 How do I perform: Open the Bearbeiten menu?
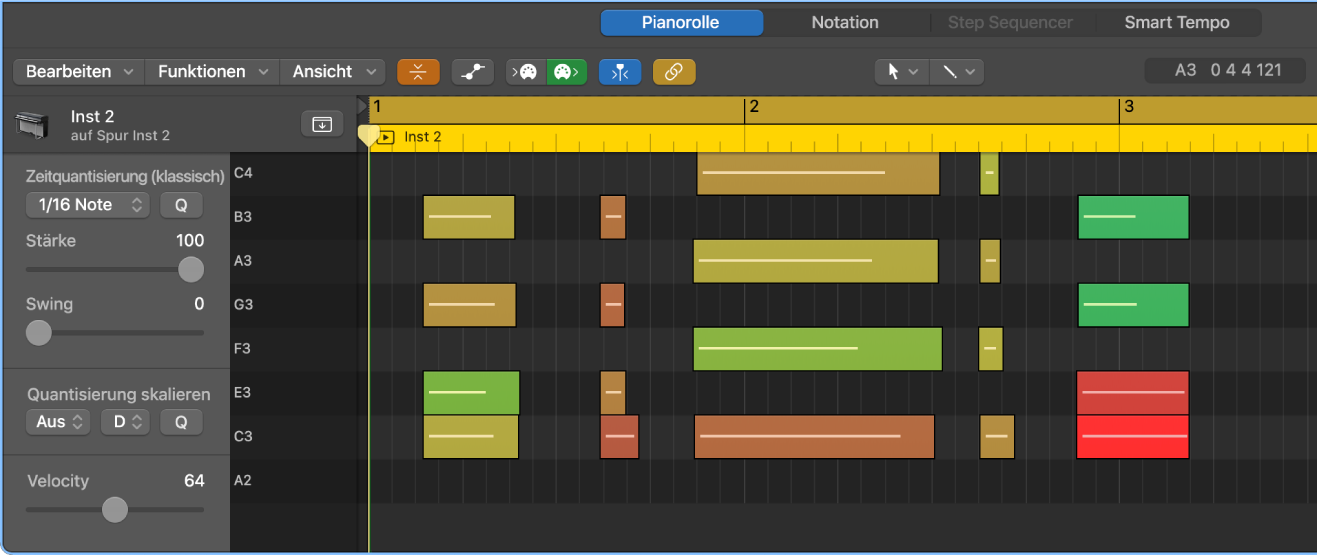79,72
